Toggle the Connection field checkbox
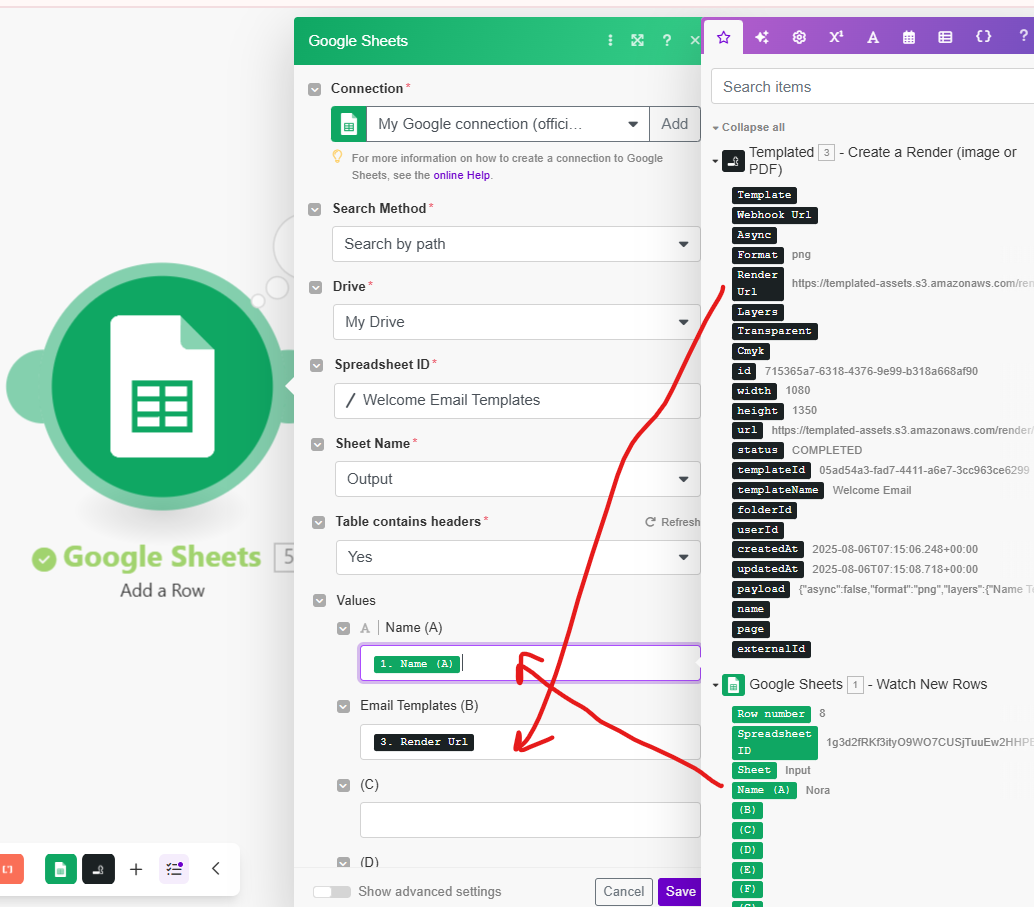Image resolution: width=1034 pixels, height=907 pixels. click(315, 89)
